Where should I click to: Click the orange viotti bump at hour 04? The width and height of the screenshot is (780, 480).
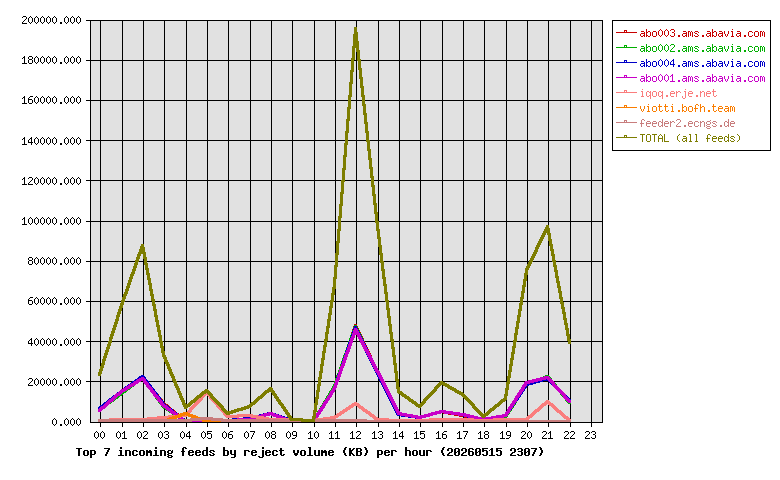pos(185,414)
